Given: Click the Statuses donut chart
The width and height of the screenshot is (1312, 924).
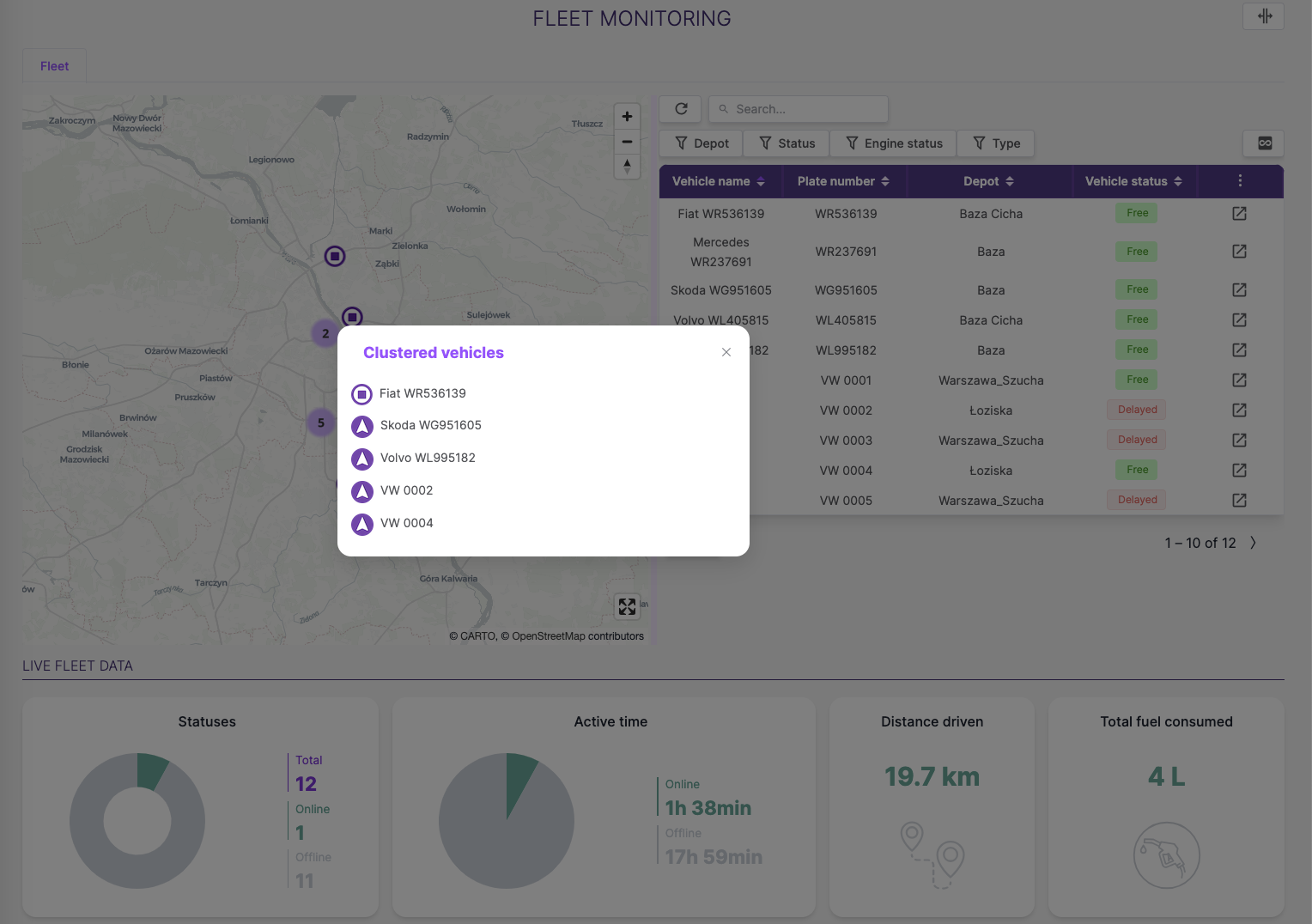Looking at the screenshot, I should 137,821.
